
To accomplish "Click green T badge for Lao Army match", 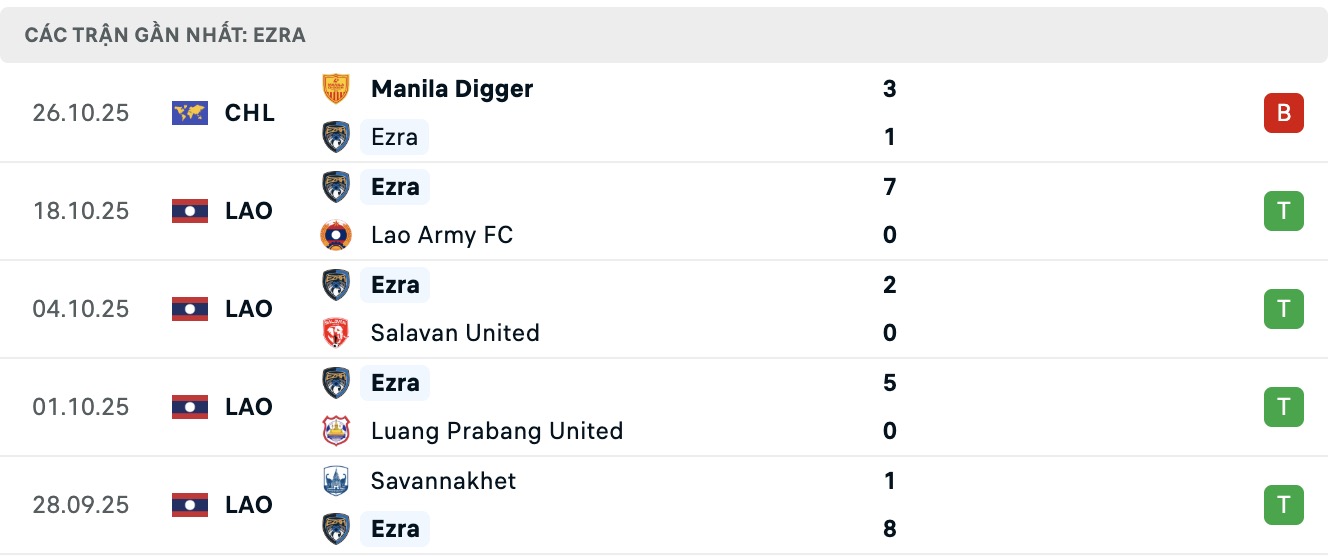I will point(1283,211).
